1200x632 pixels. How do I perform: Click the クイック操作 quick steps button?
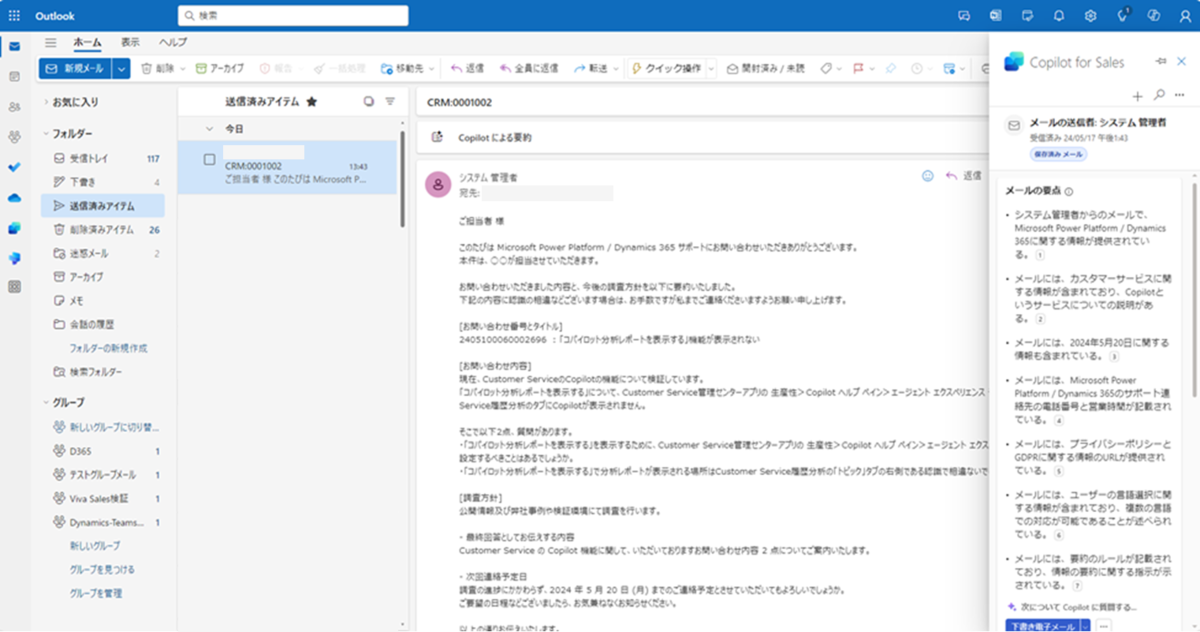tap(665, 68)
